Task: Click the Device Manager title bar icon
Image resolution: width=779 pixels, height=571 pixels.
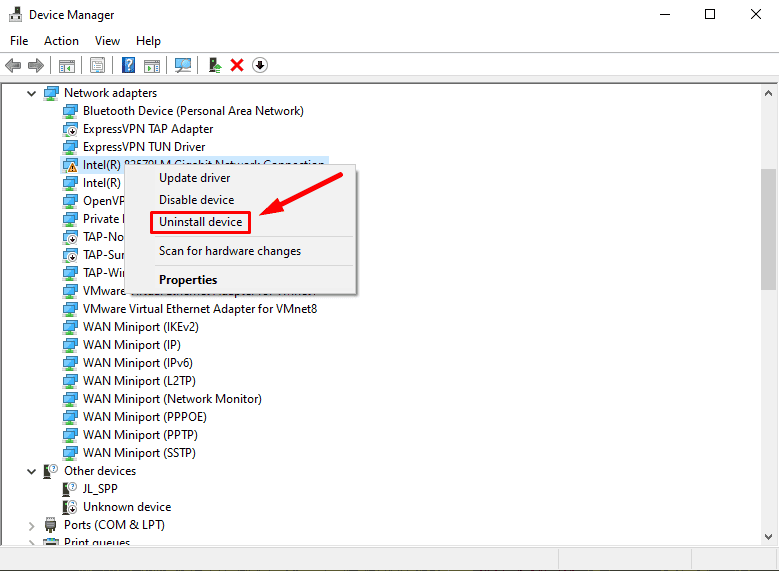Action: (15, 14)
